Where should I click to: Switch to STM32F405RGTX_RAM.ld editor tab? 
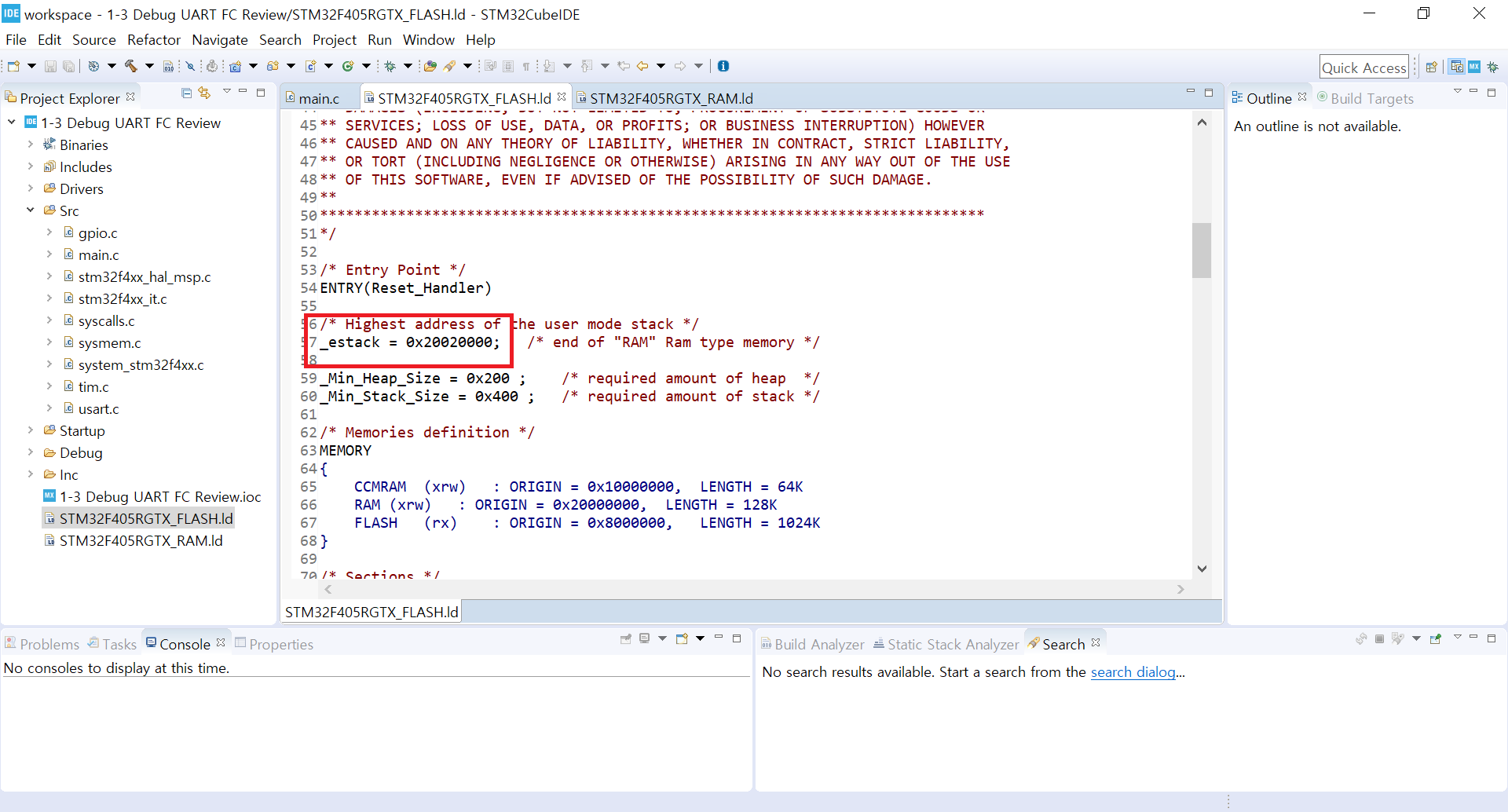[x=671, y=98]
